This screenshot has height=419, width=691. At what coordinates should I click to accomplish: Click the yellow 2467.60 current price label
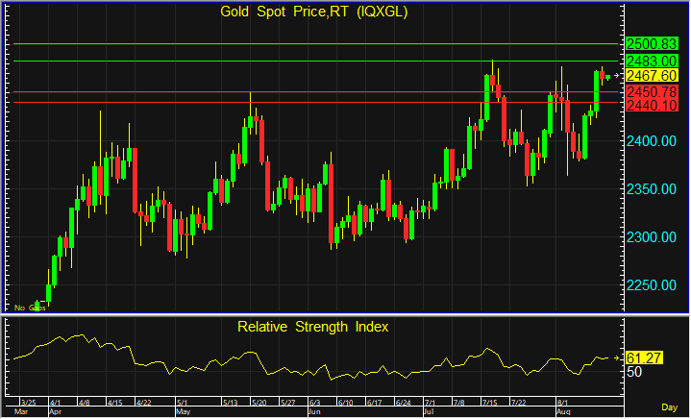coord(652,76)
